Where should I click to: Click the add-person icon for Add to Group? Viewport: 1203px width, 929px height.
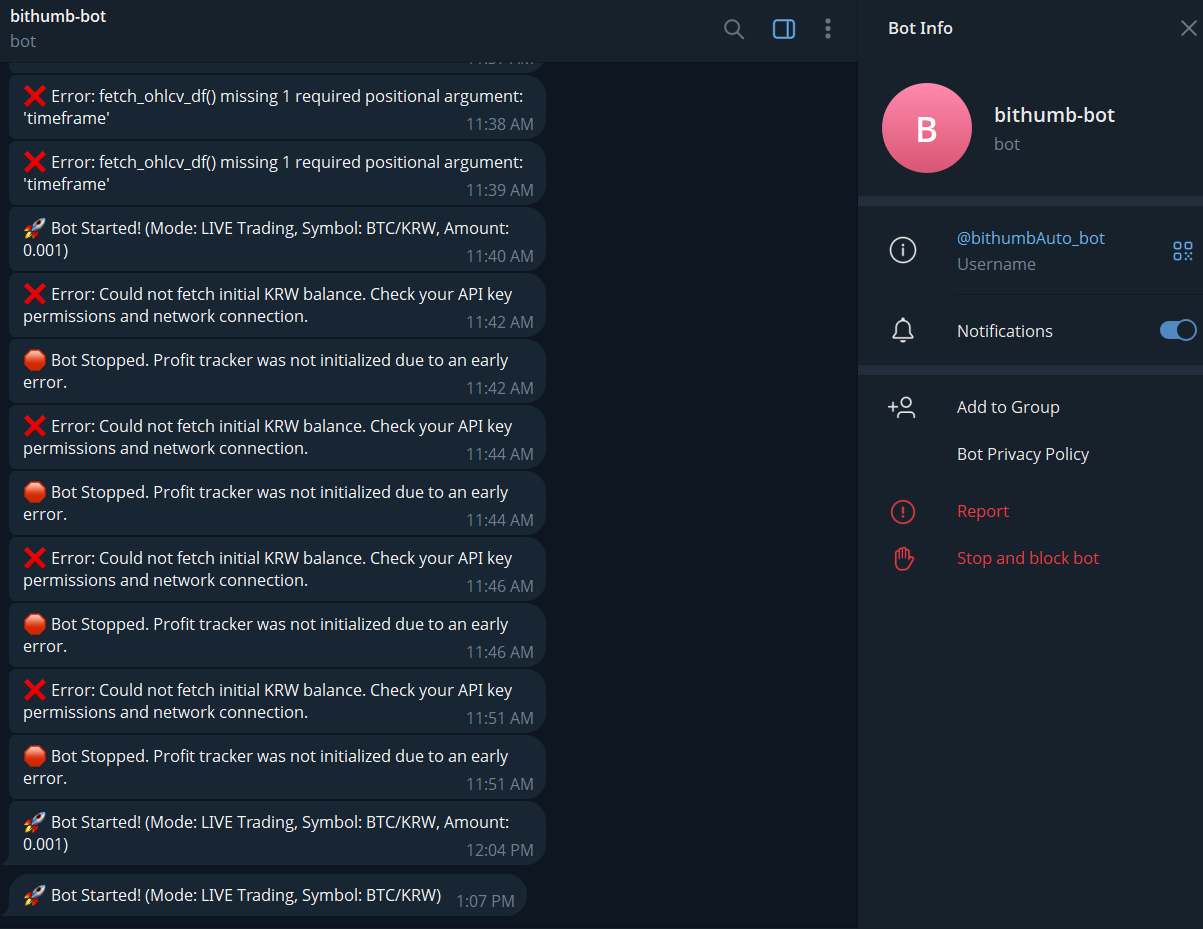coord(901,407)
